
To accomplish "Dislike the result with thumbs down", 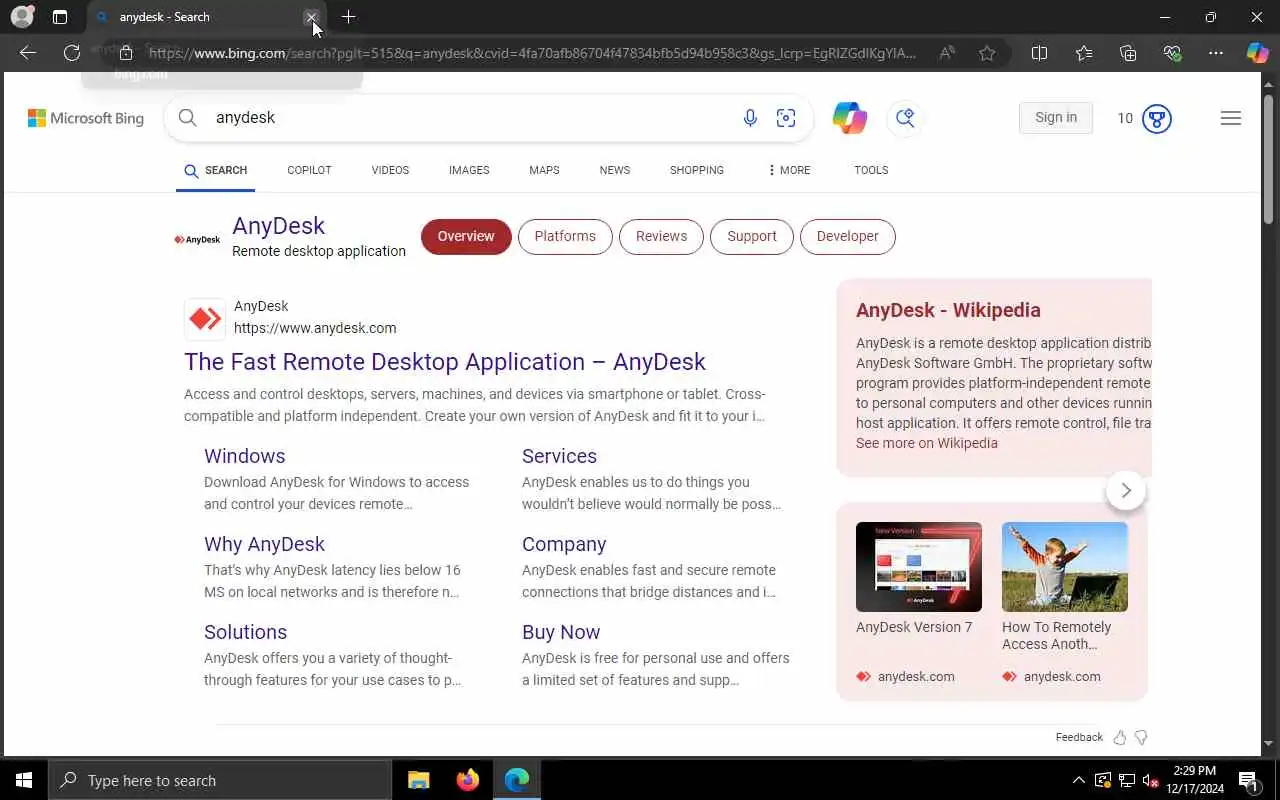I will (x=1141, y=738).
